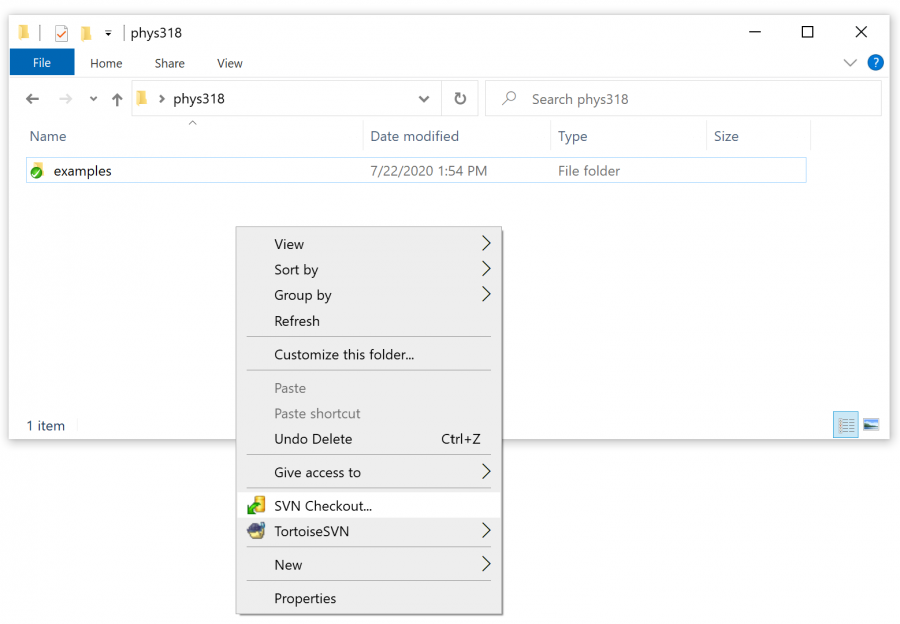Open the address bar history dropdown
The width and height of the screenshot is (900, 624).
pos(424,98)
